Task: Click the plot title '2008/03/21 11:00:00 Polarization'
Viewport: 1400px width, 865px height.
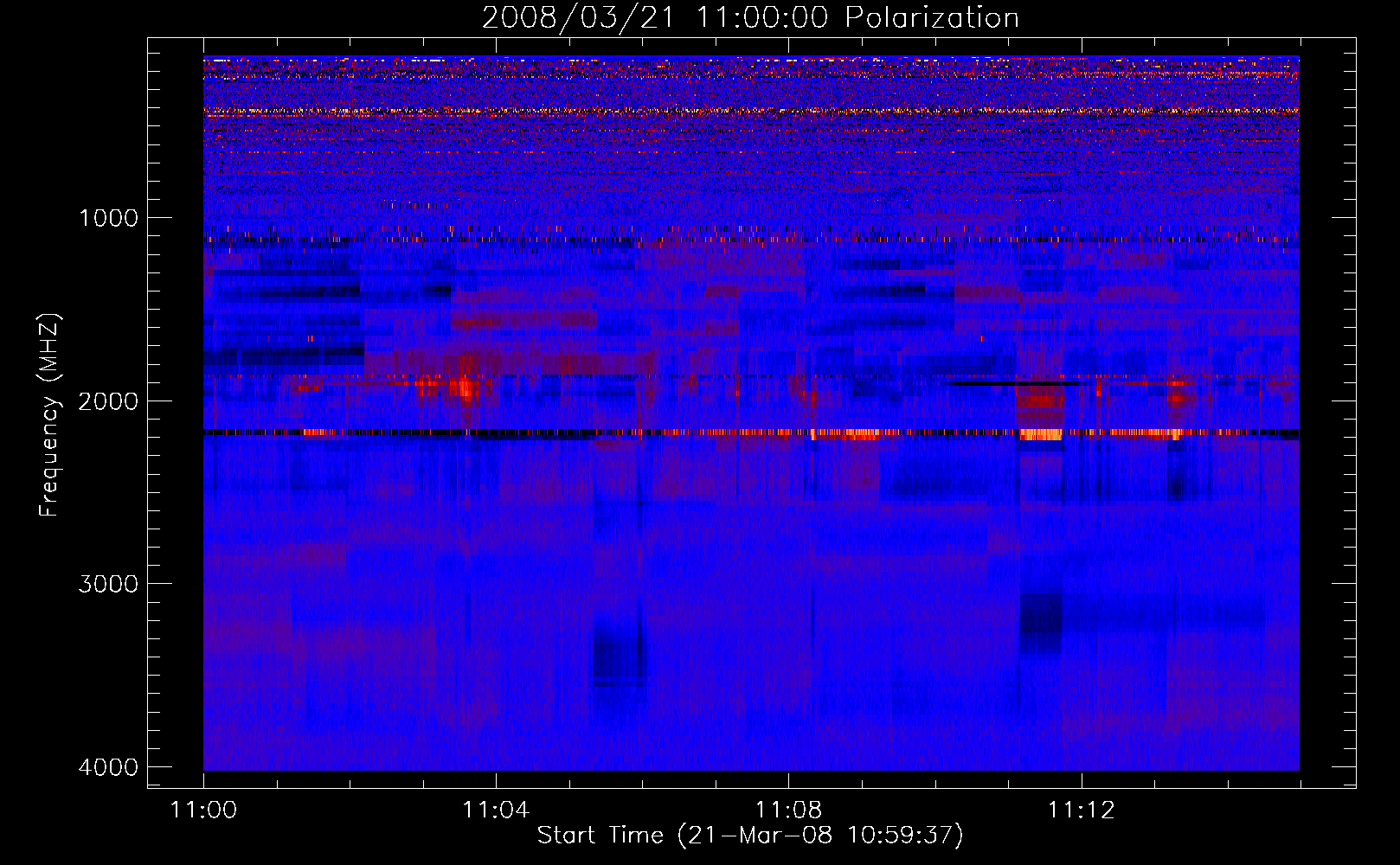Action: pos(750,17)
